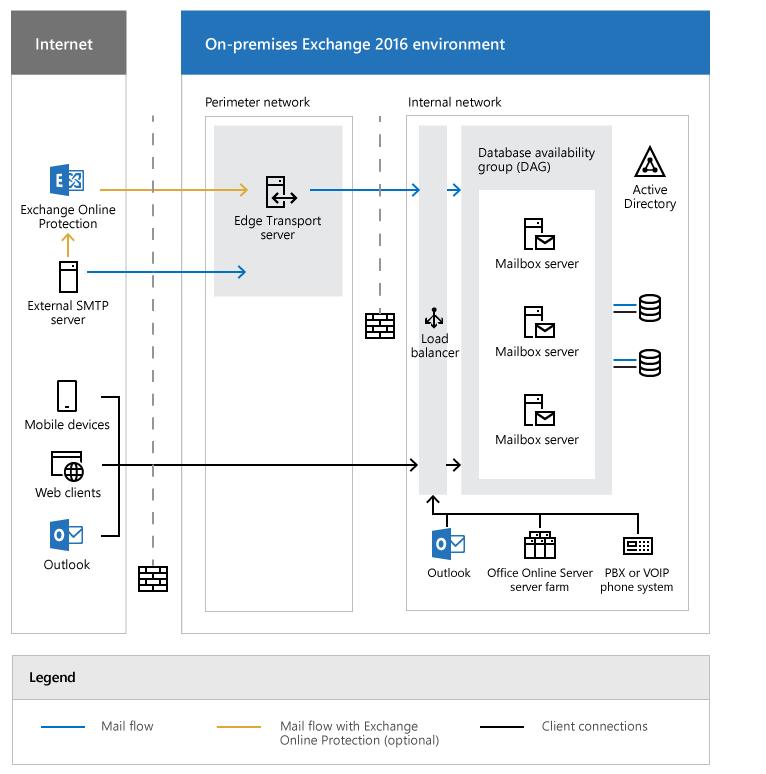This screenshot has height=774, width=766.
Task: Click 'Mail flow with Exchange Online Protection (optional)' text
Action: (x=359, y=733)
